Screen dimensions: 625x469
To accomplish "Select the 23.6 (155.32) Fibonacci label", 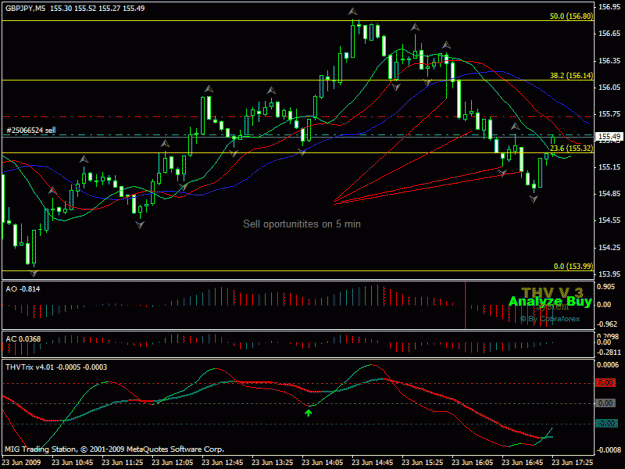I will (571, 148).
